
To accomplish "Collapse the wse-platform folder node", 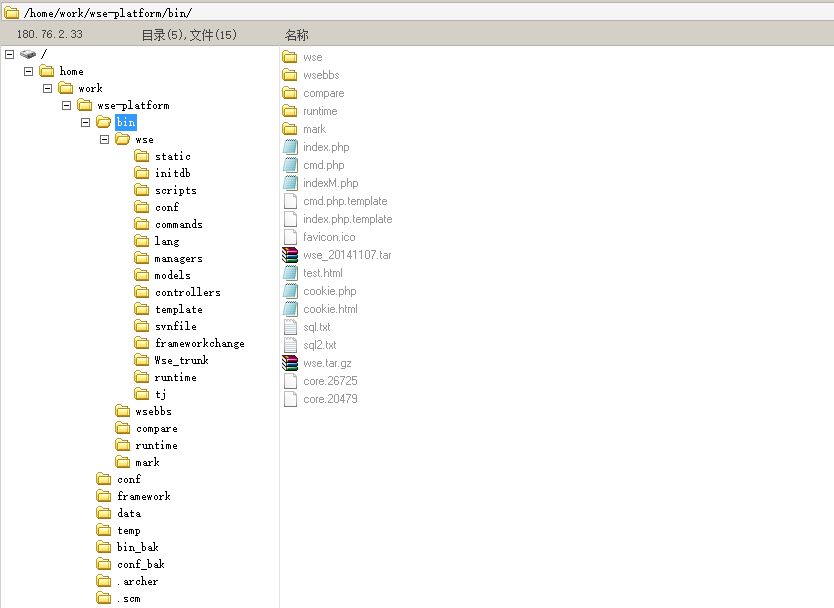I will (66, 105).
